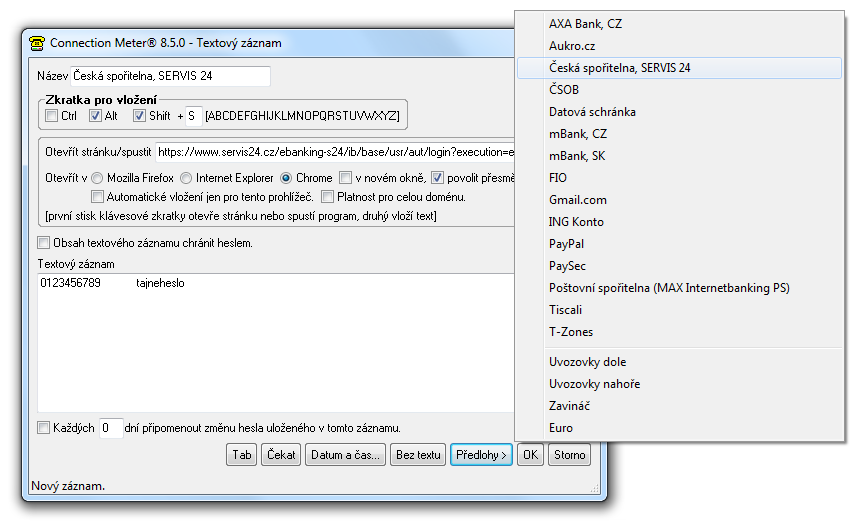Choose PaySec template

(679, 266)
